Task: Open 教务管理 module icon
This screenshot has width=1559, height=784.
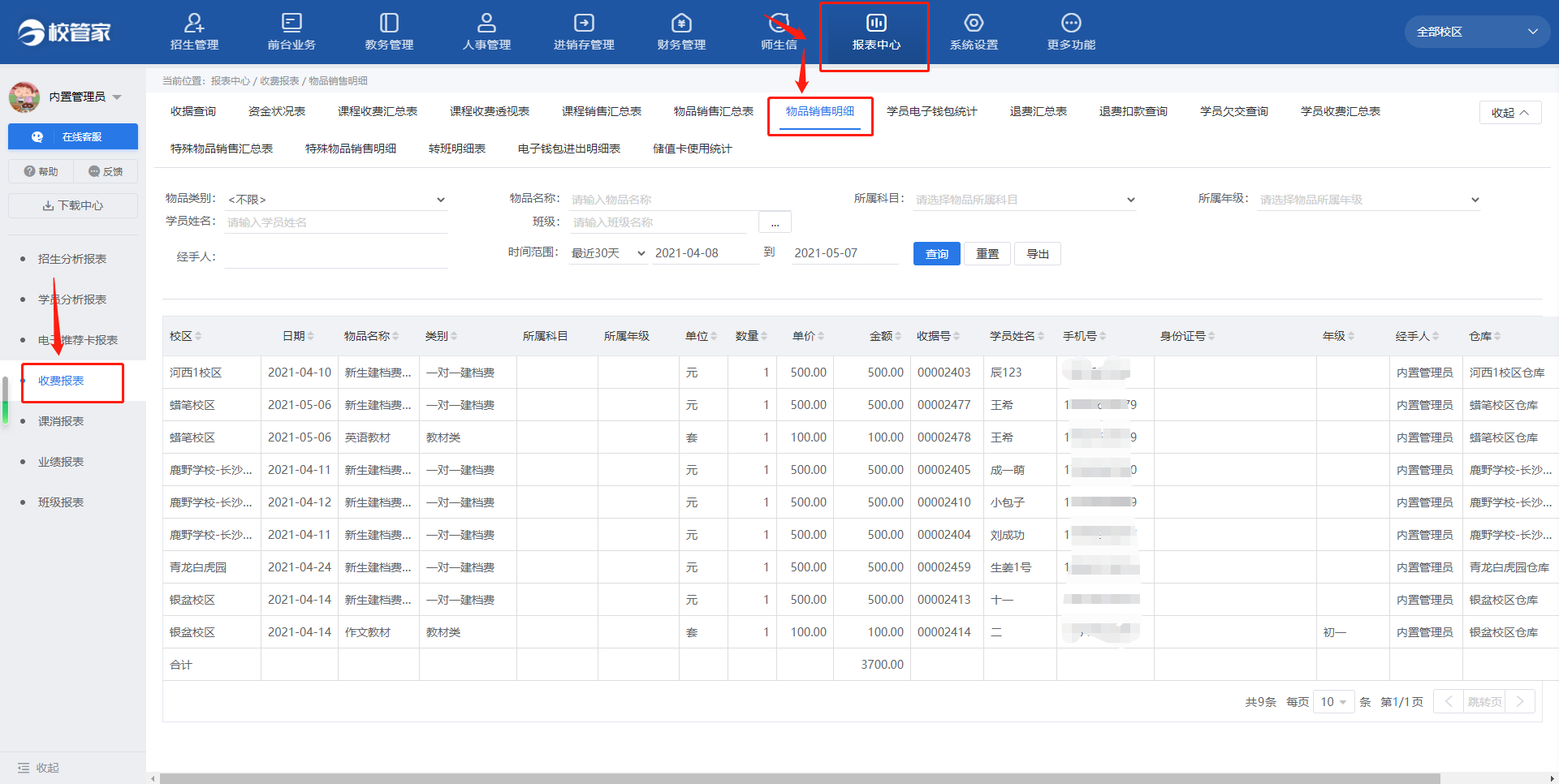Action: point(389,23)
